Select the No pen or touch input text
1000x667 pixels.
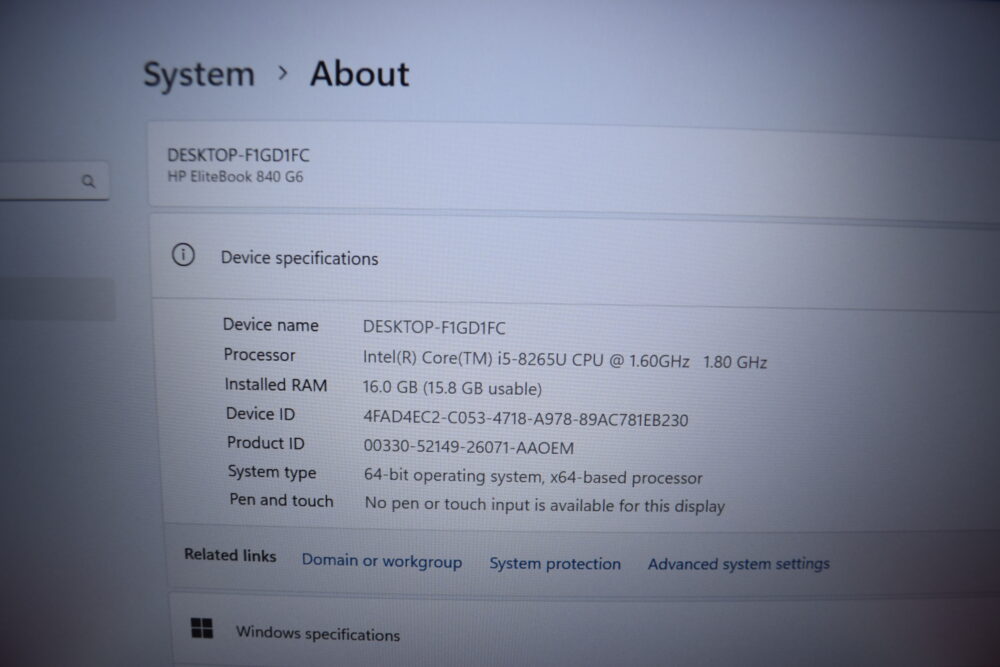pos(545,505)
